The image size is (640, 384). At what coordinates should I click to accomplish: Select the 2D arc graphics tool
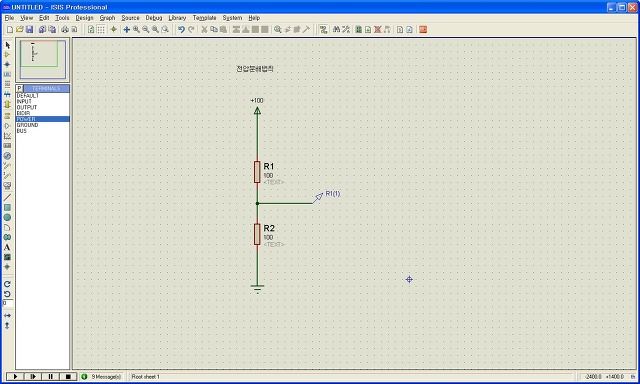tap(7, 227)
